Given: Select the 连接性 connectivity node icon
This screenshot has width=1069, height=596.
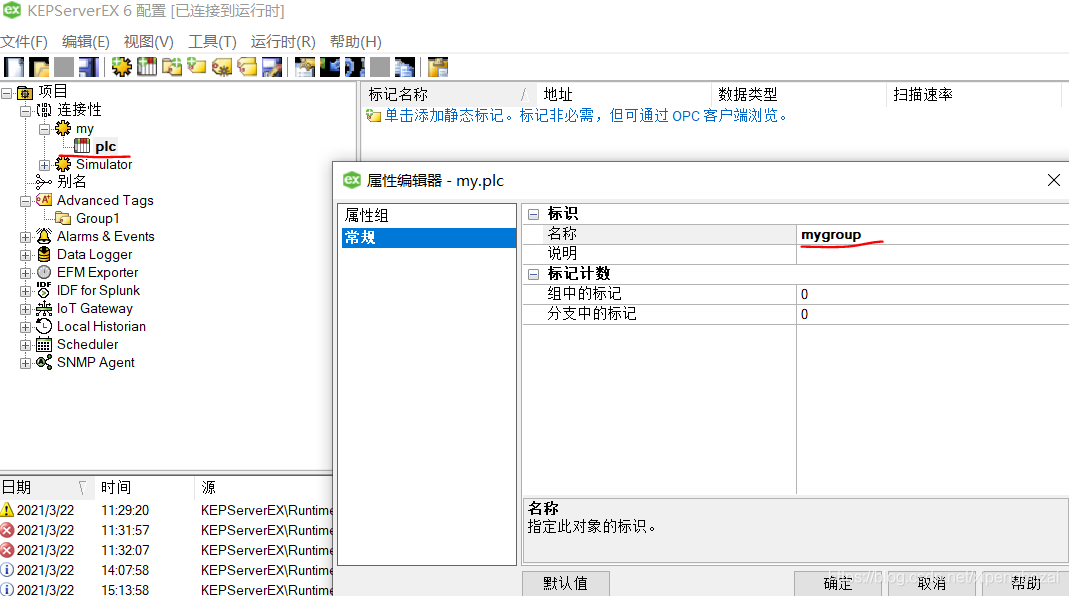Looking at the screenshot, I should tap(44, 110).
